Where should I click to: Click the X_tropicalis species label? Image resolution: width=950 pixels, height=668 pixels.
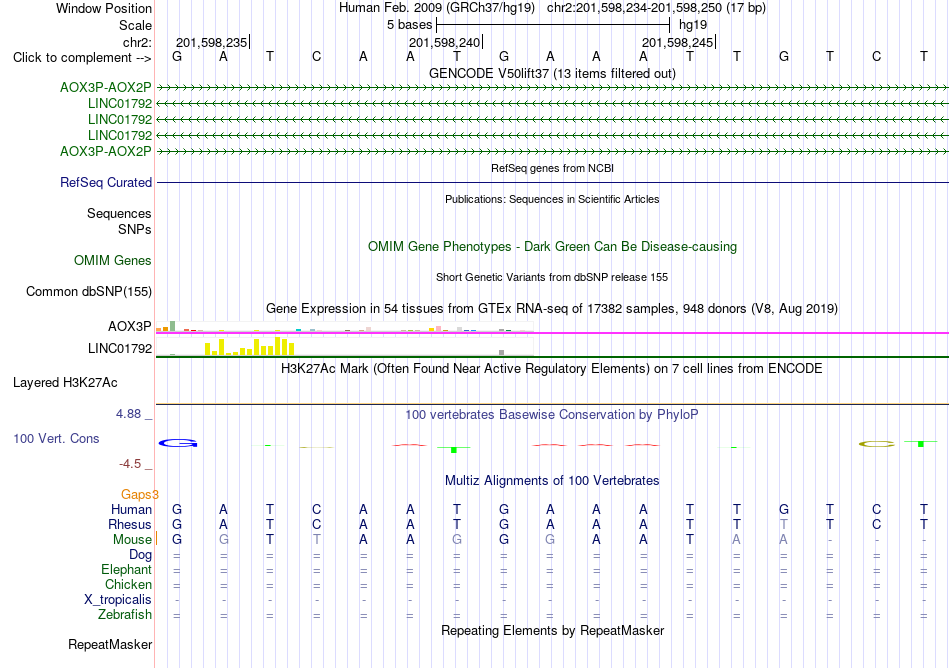[118, 600]
